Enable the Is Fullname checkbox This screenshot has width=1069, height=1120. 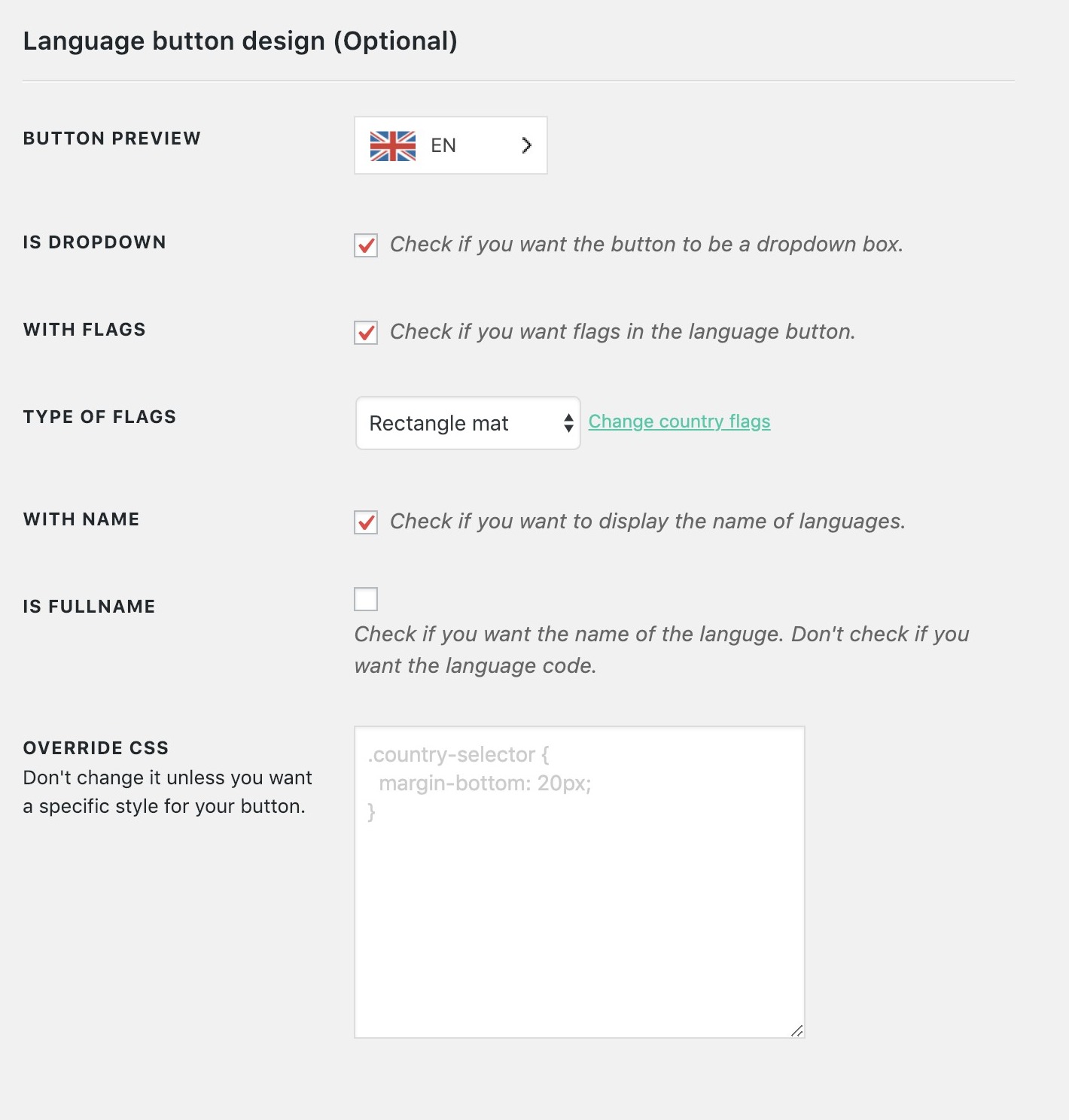pos(366,599)
